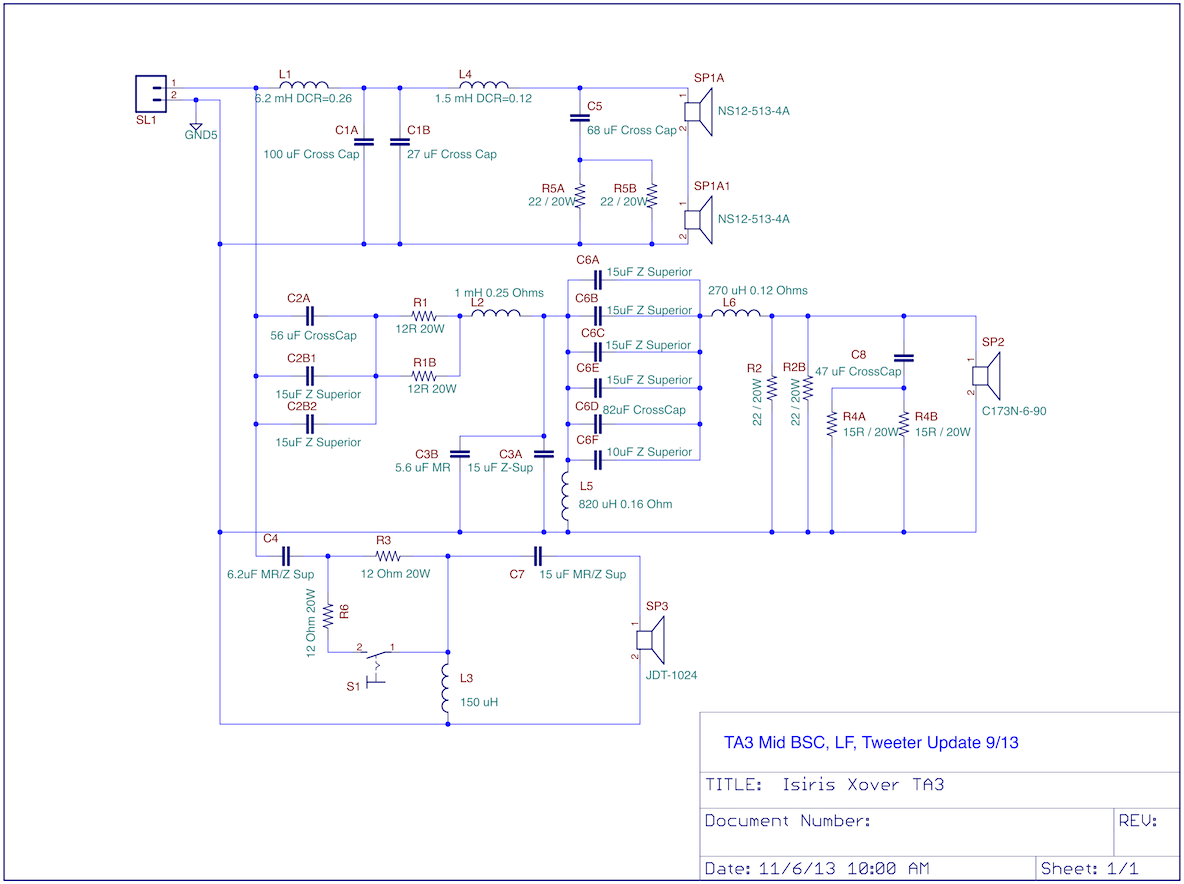This screenshot has width=1184, height=884.
Task: Select the R4A 15R resistor symbol
Action: pos(831,424)
